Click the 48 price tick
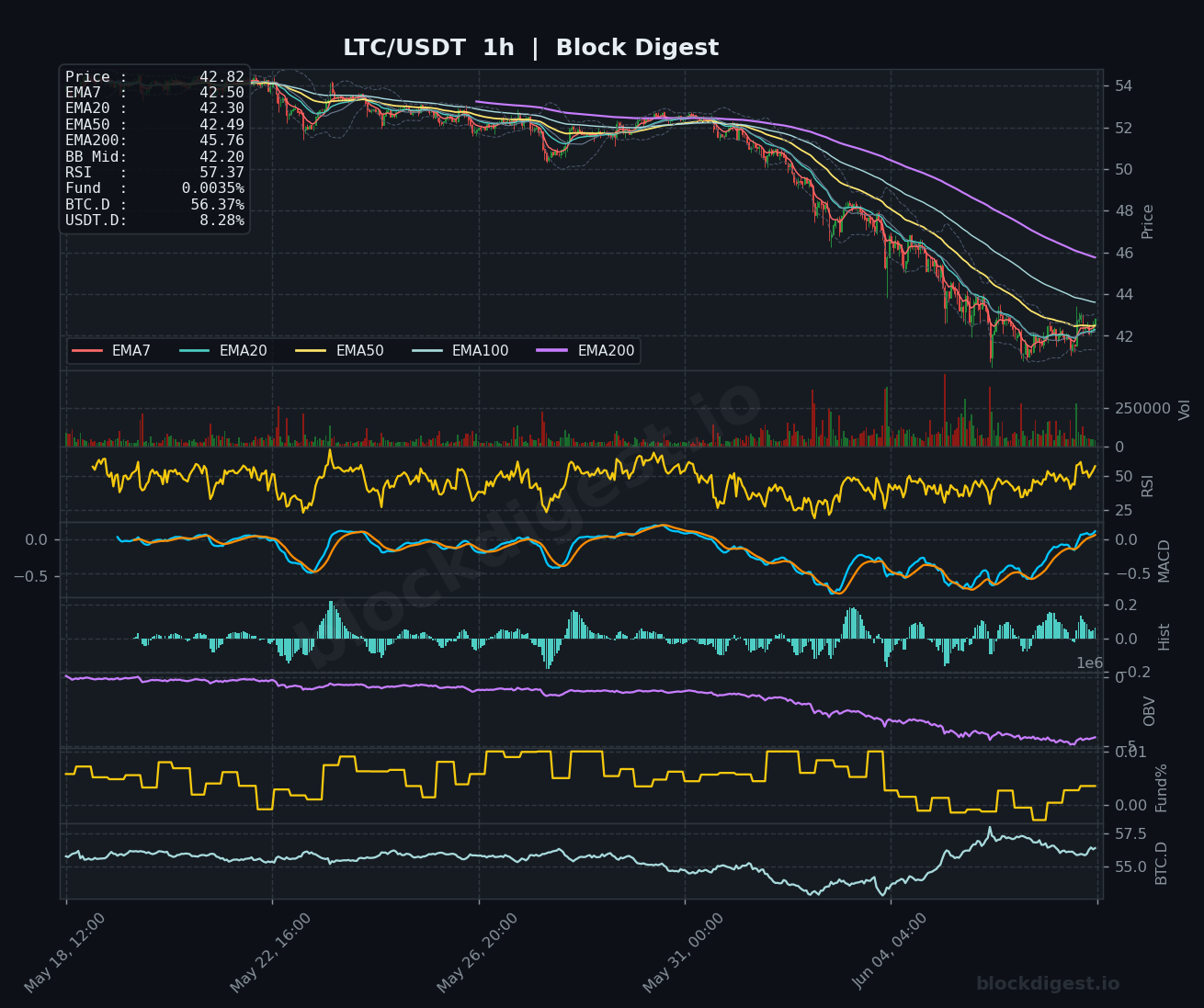 pyautogui.click(x=1124, y=211)
